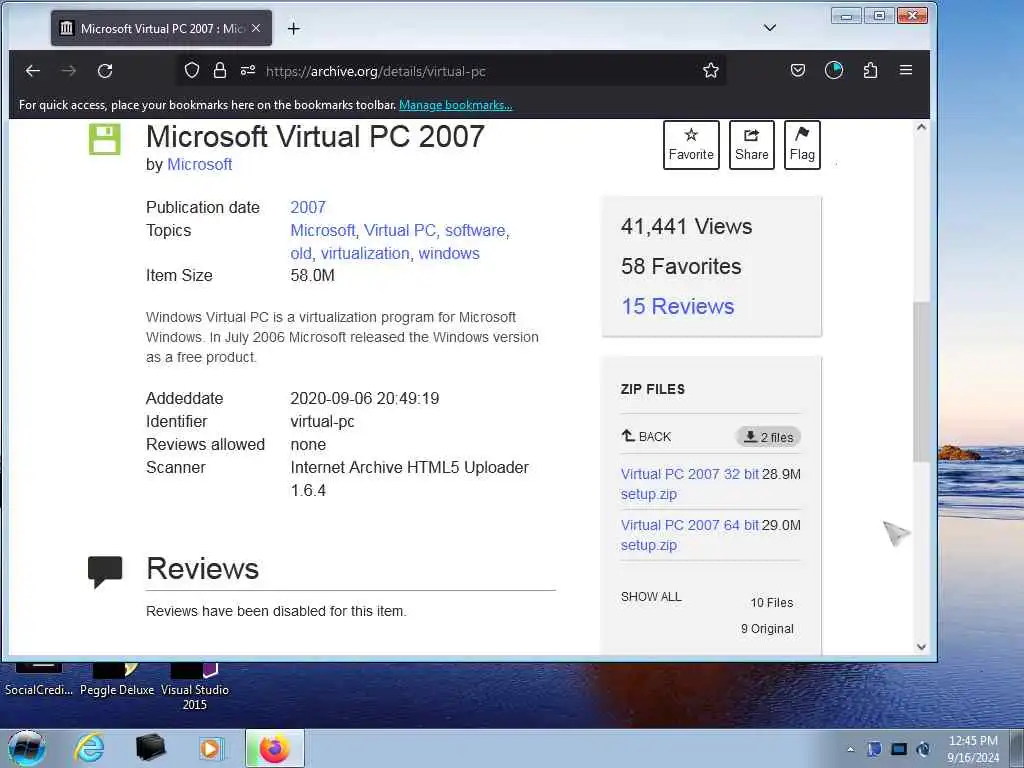
Task: Open Windows Media Player from the taskbar
Action: 211,748
